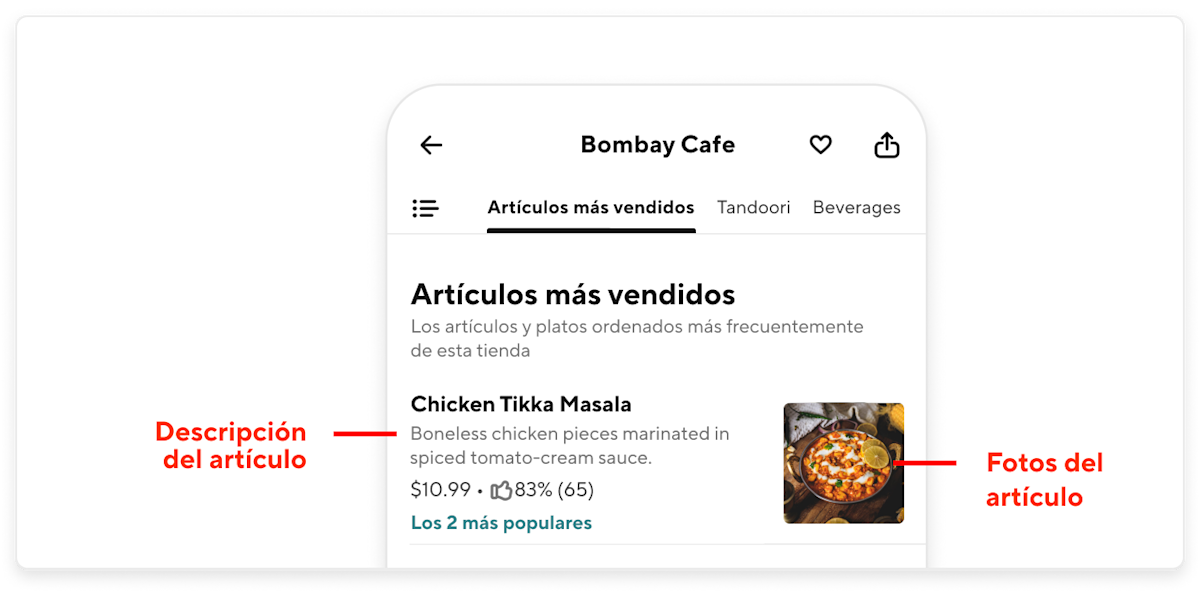Click the Fotos del artículo annotation label
1200x602 pixels.
pos(1044,479)
